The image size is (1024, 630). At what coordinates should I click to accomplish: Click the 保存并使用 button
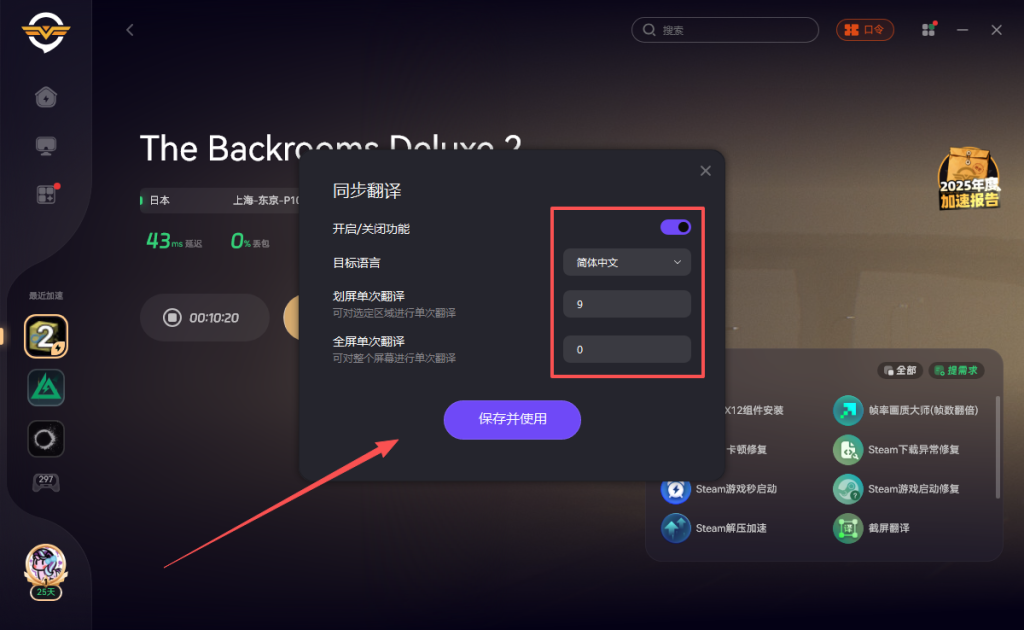pyautogui.click(x=512, y=419)
